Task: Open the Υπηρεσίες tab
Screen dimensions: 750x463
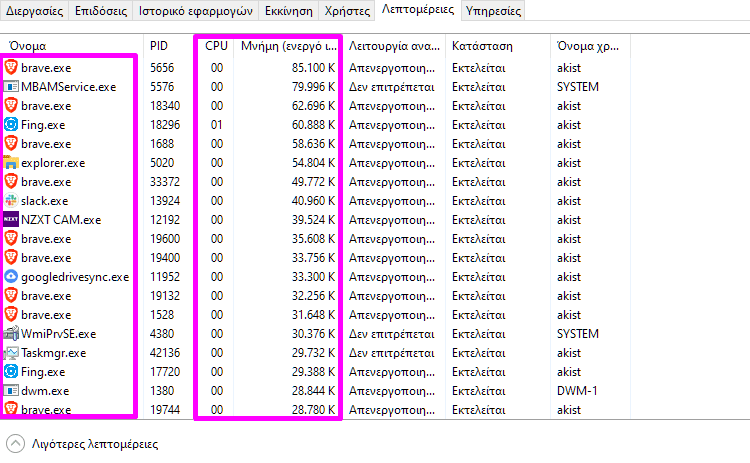Action: coord(493,11)
